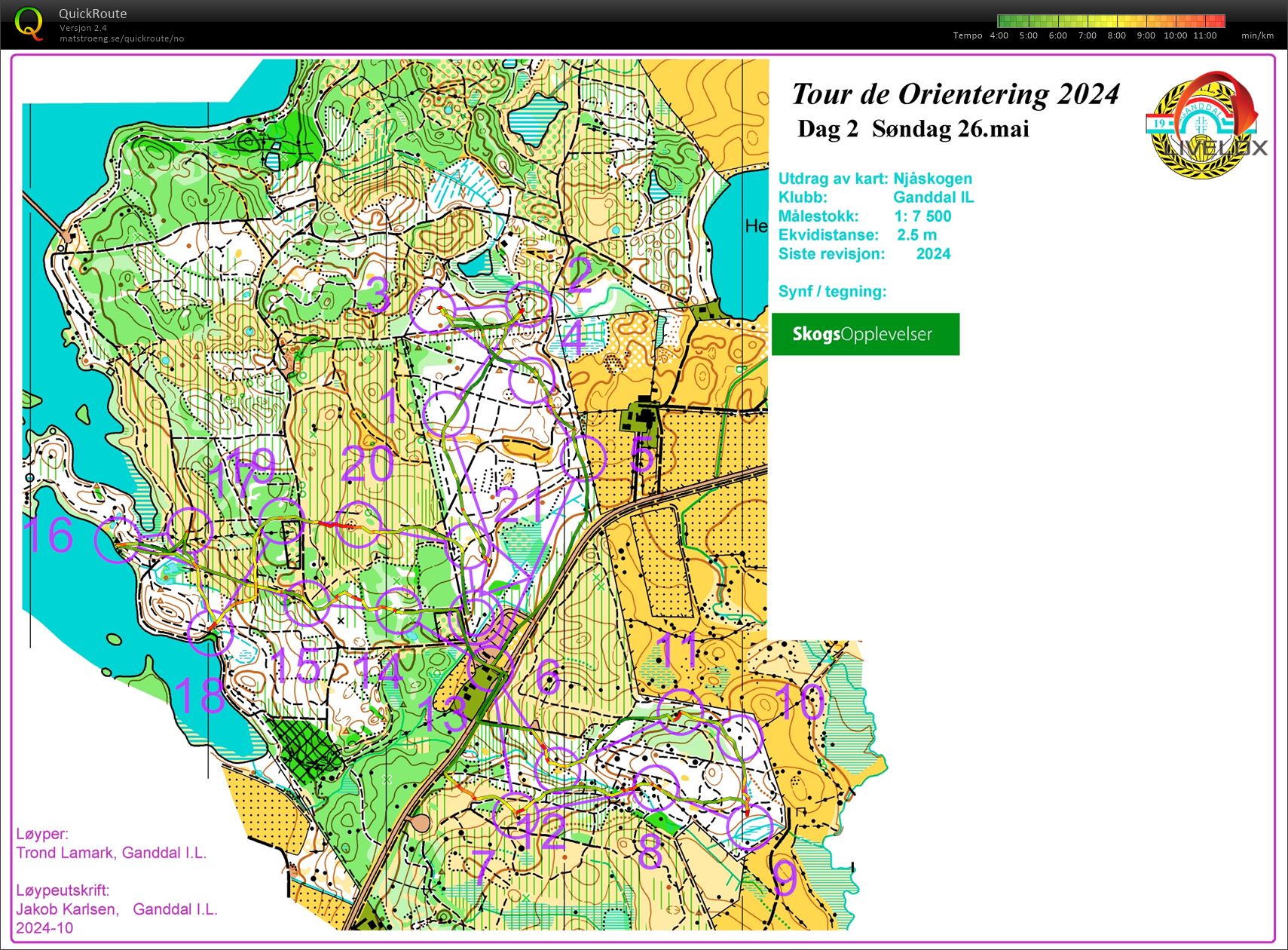Click the Siste revisjon 2024 entry
Viewport: 1288px width, 950px height.
(864, 254)
